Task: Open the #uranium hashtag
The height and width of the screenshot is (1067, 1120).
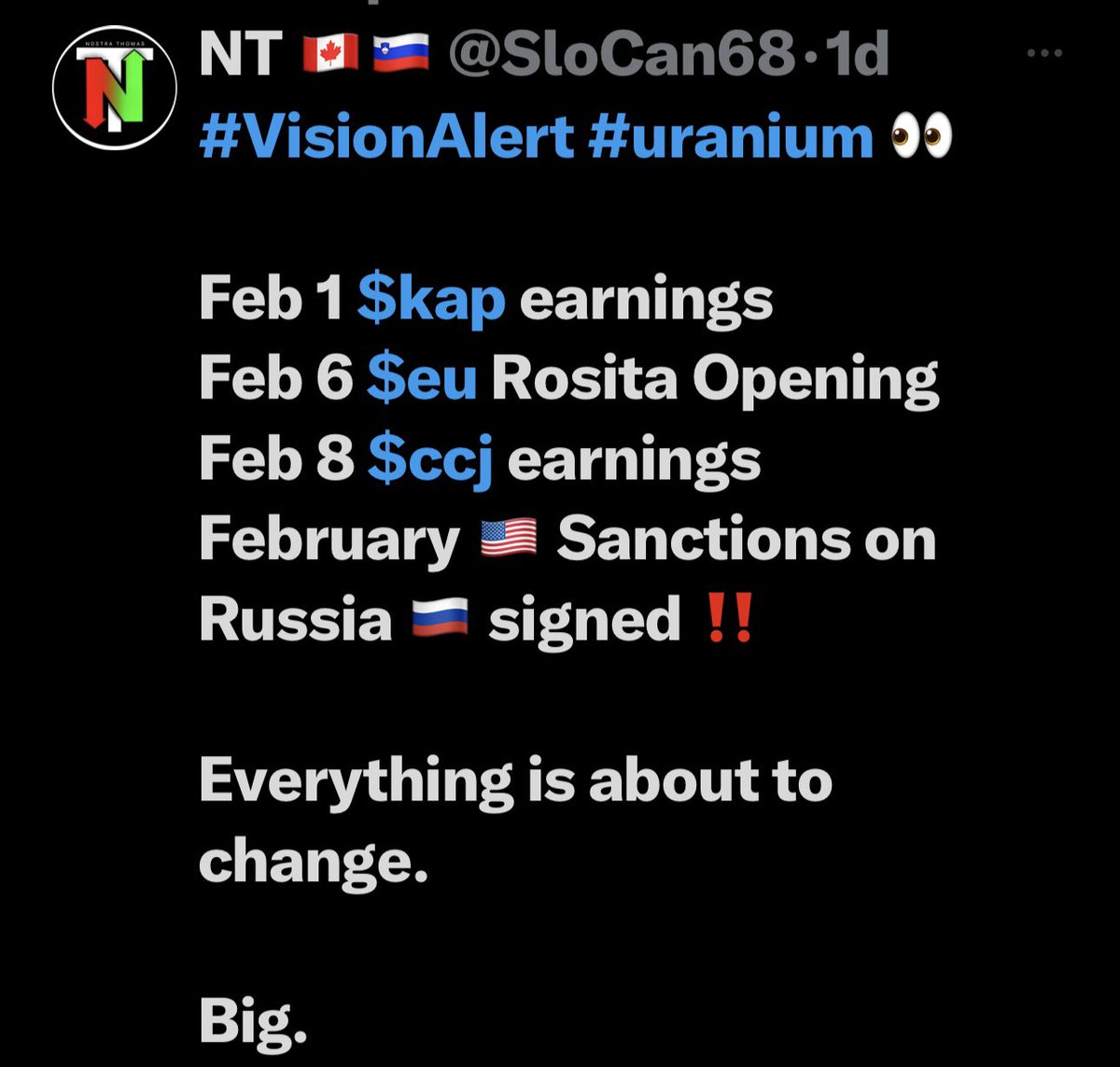Action: point(733,136)
